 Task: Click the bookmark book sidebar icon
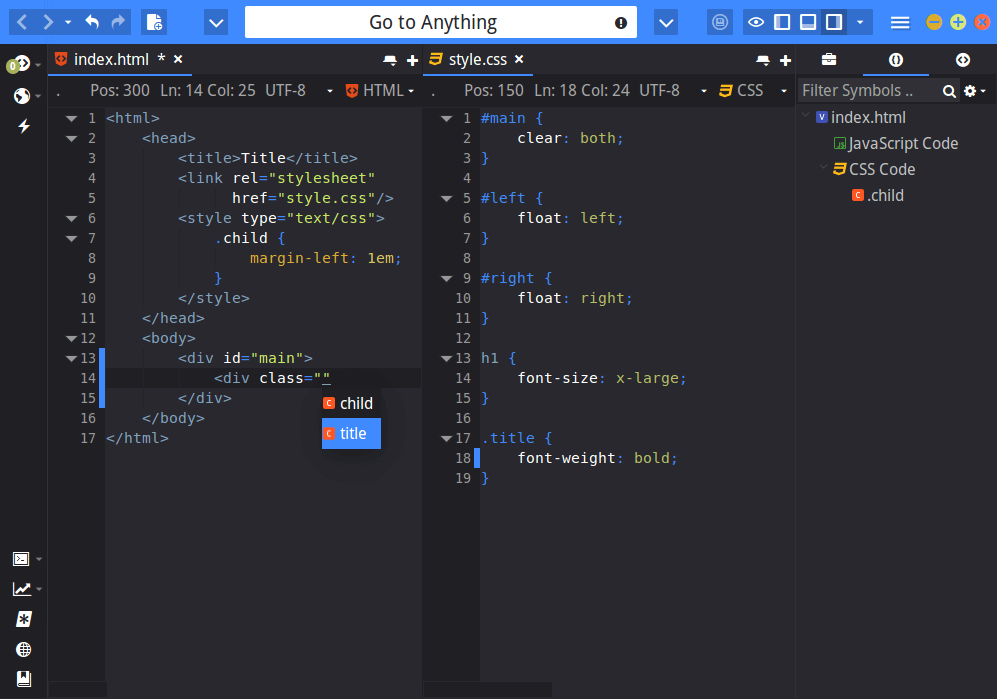(x=24, y=679)
